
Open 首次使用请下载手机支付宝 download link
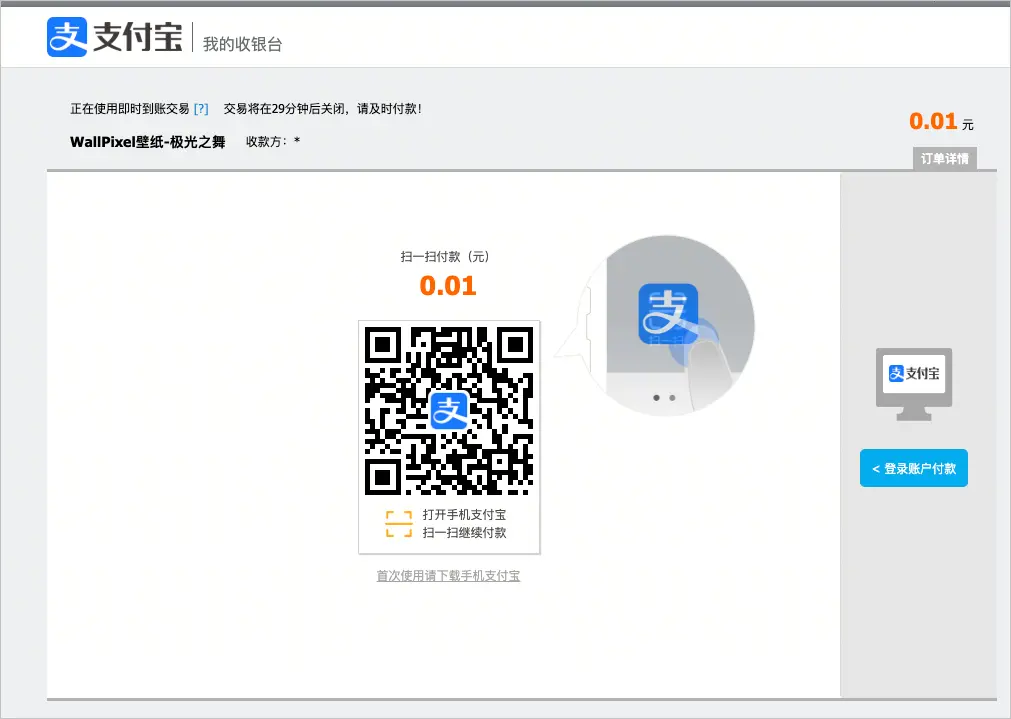tap(448, 576)
